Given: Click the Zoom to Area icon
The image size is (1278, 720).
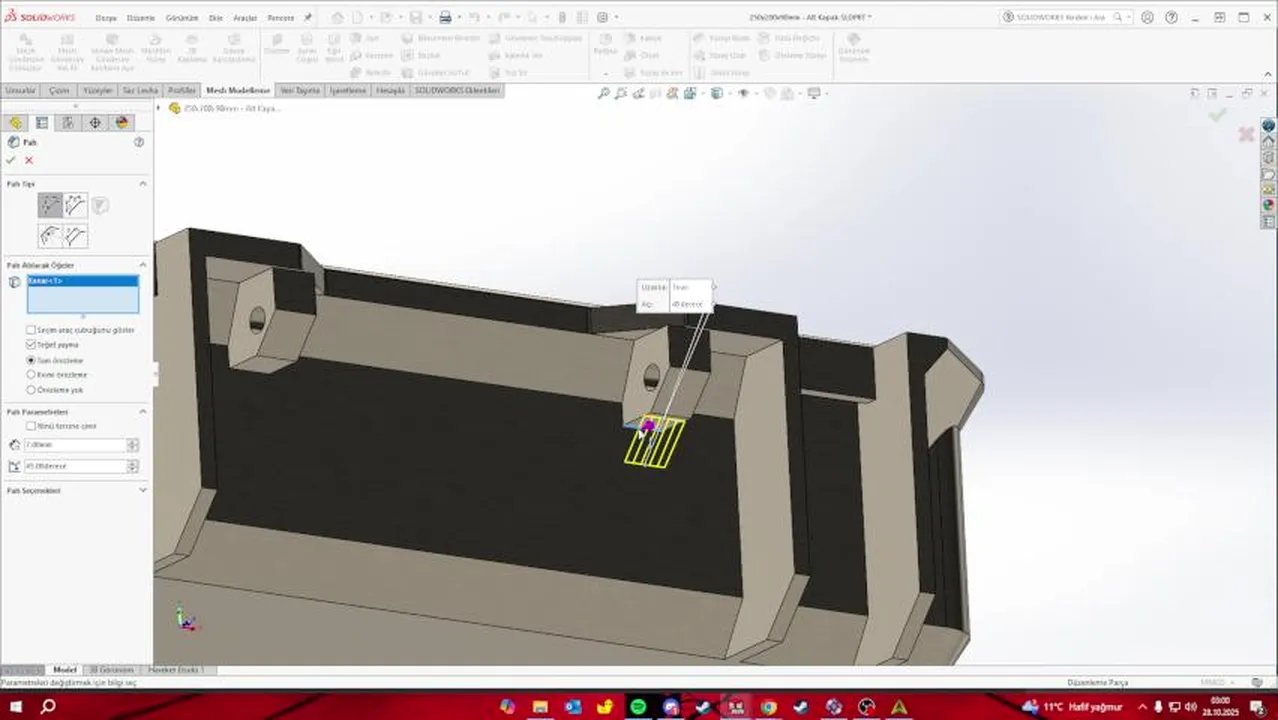Looking at the screenshot, I should point(621,93).
